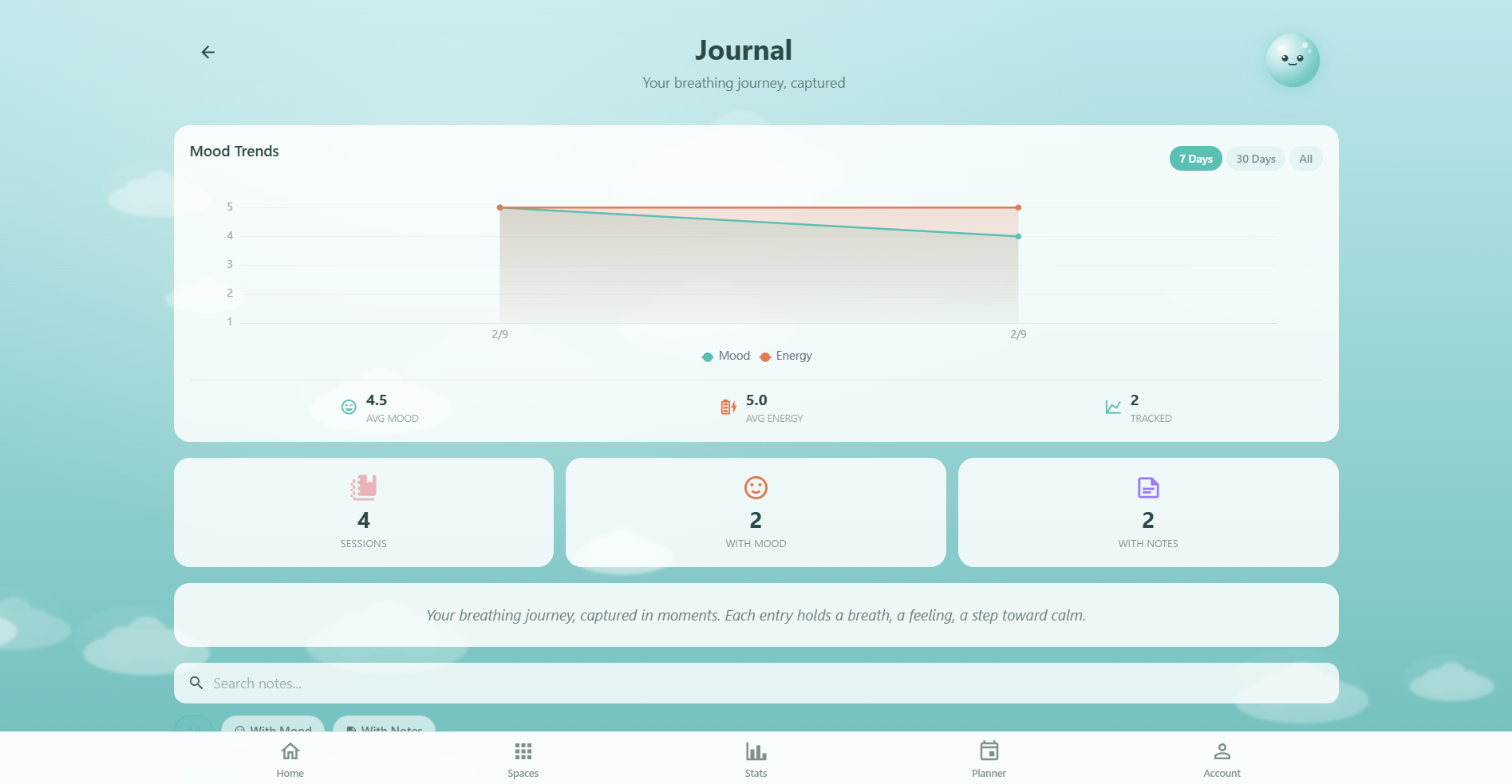Image resolution: width=1512 pixels, height=784 pixels.
Task: Click the AVG ENERGY battery icon
Action: pos(728,407)
